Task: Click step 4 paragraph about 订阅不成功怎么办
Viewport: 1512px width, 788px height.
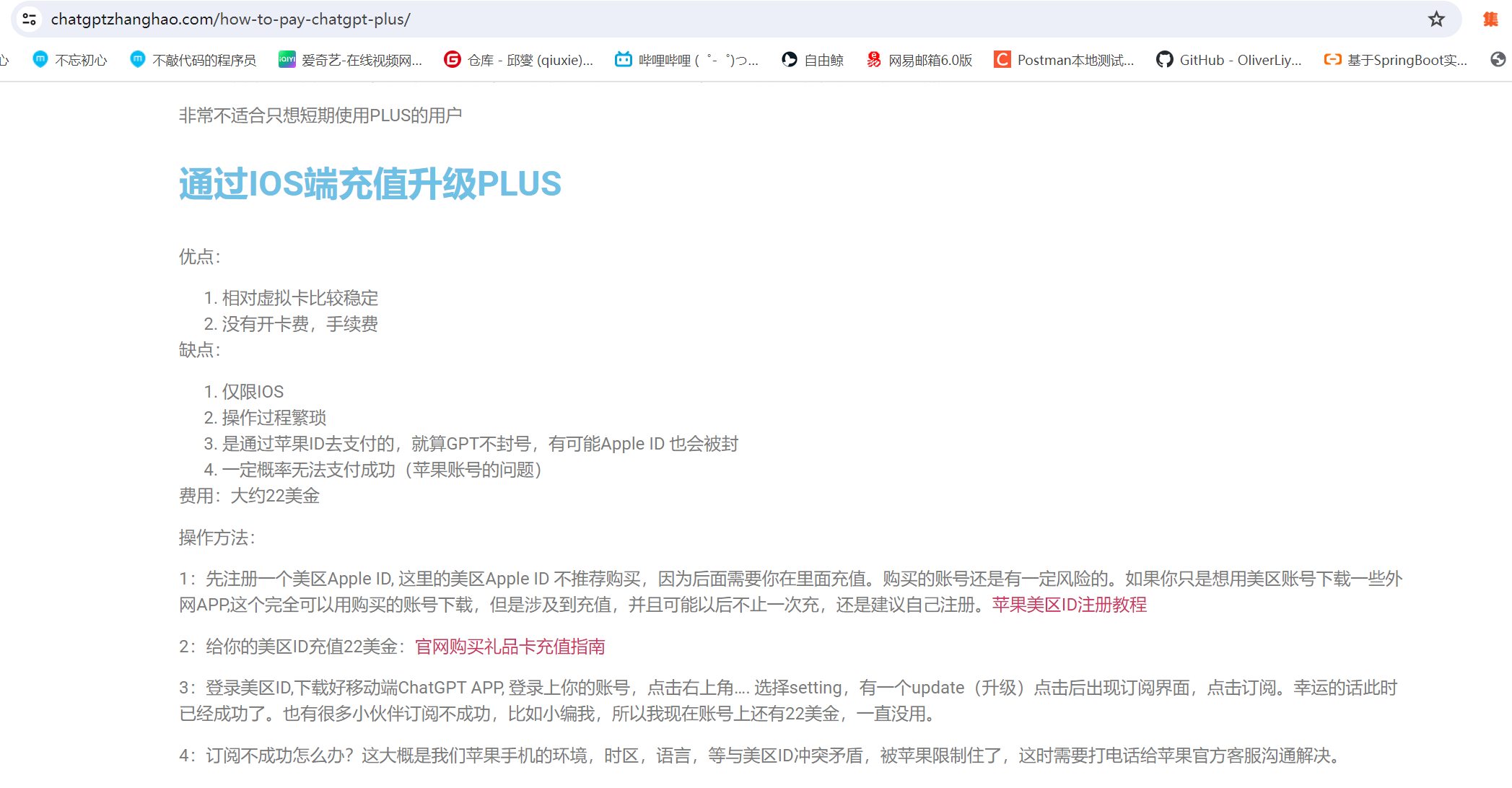Action: tap(761, 756)
